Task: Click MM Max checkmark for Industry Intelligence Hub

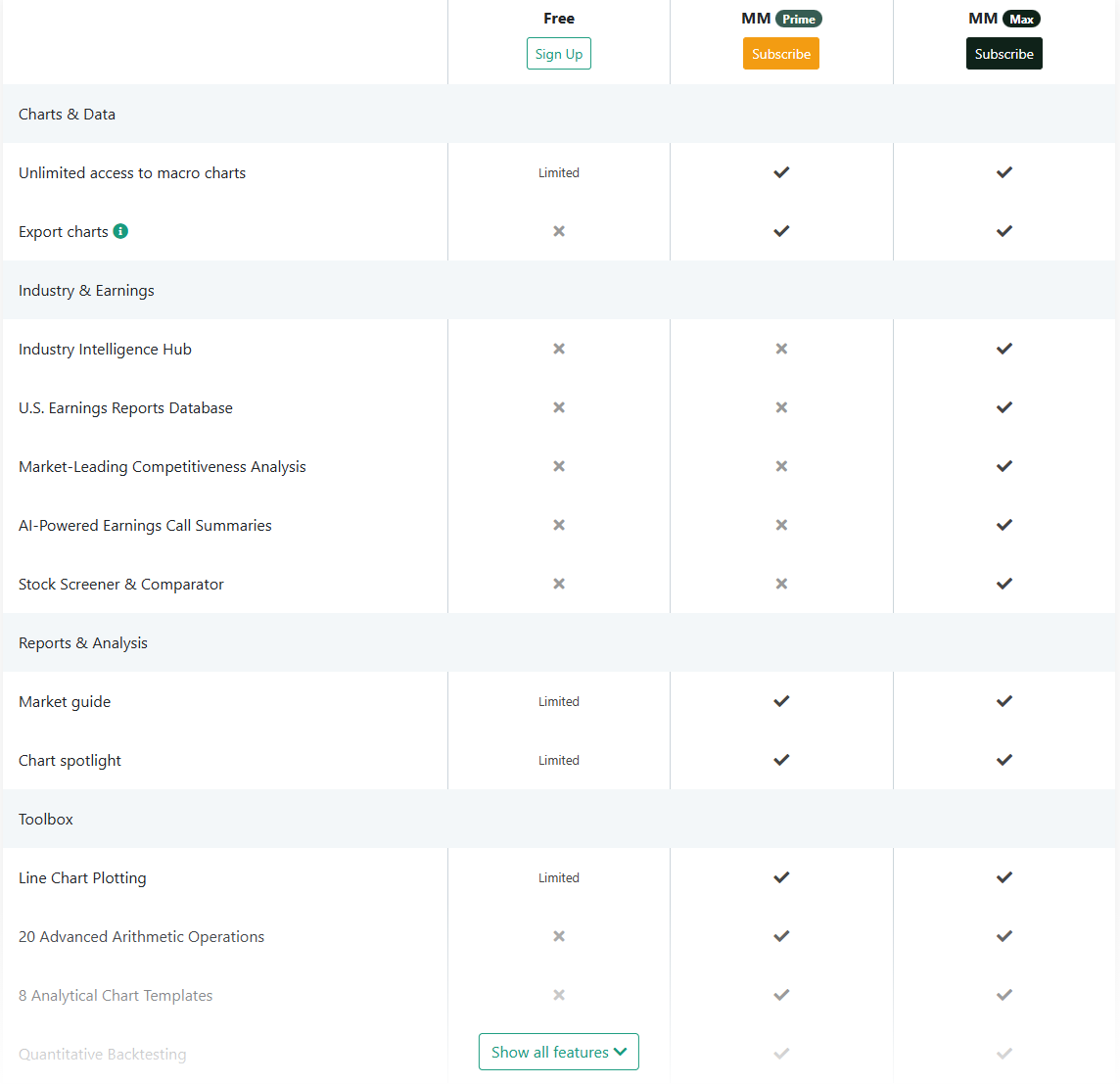Action: click(x=1004, y=349)
